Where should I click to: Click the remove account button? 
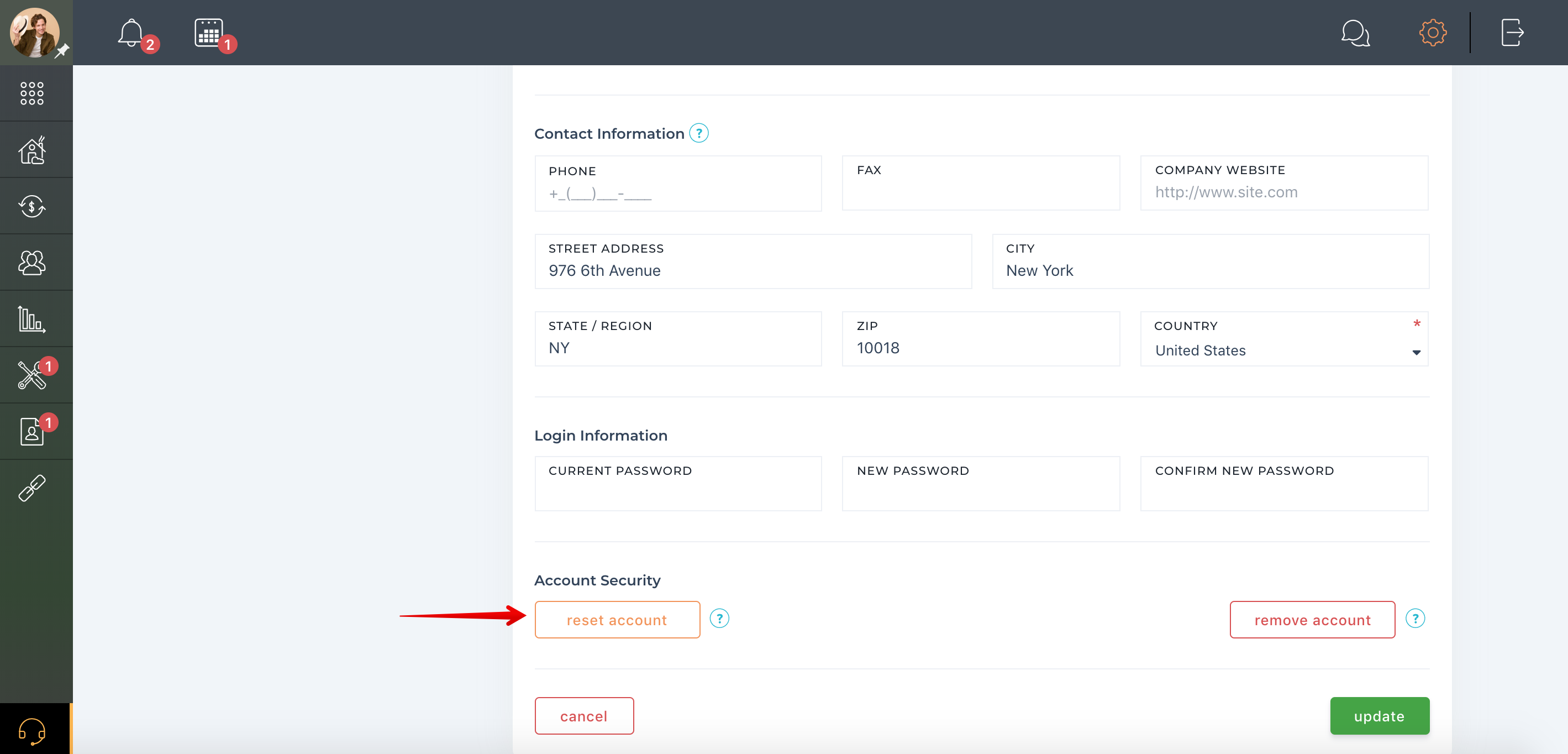pos(1312,620)
